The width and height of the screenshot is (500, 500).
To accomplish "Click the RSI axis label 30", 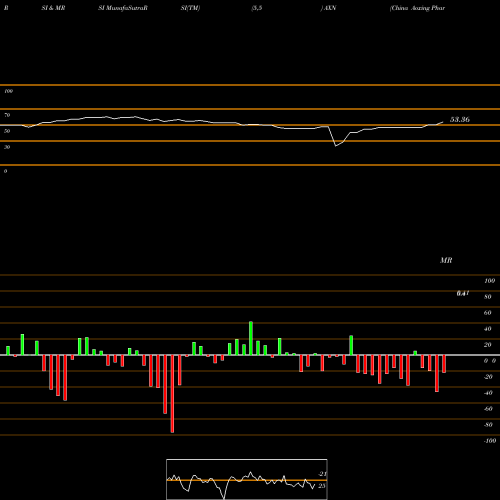I will click(x=7, y=147).
